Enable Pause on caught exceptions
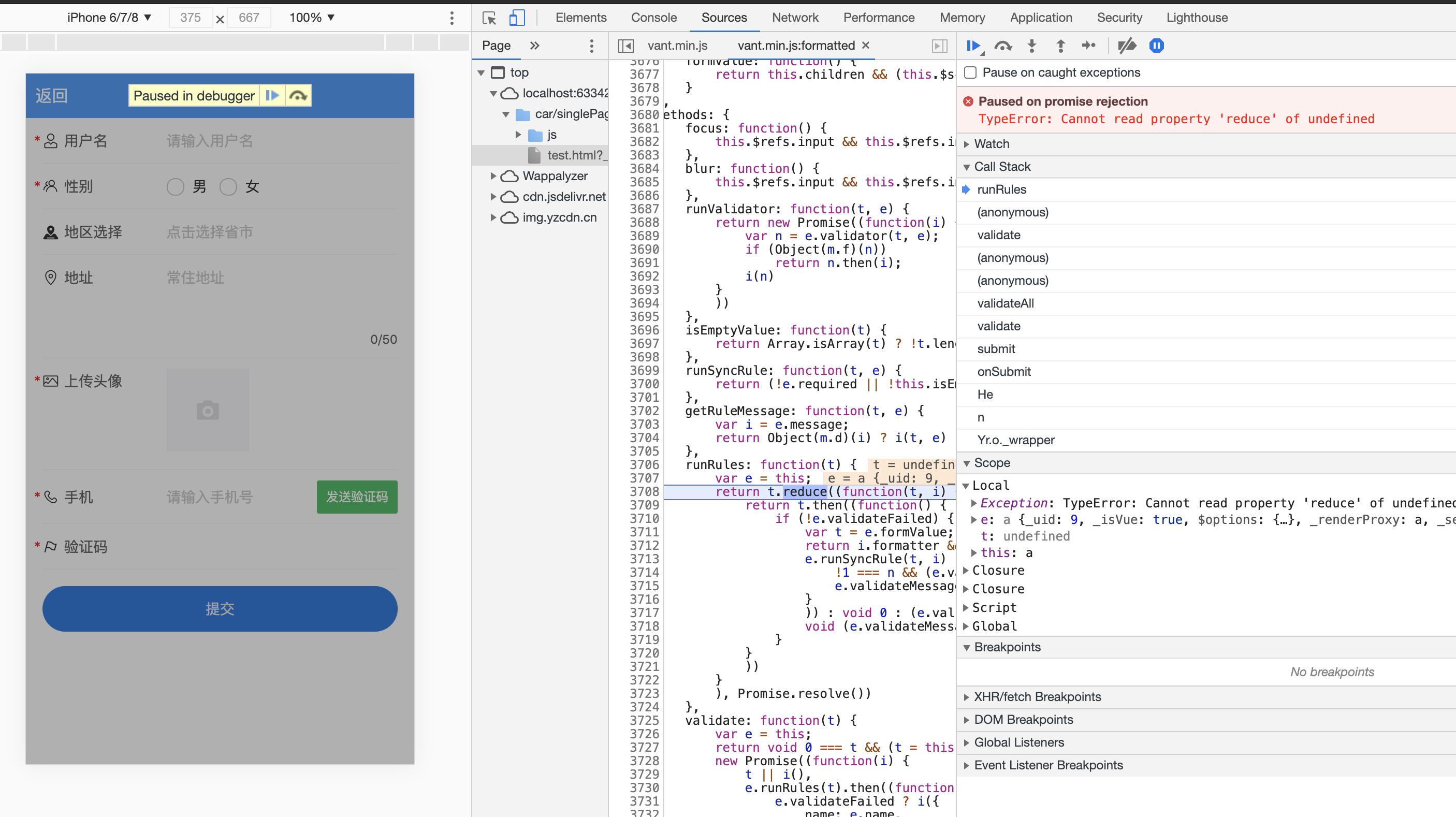The height and width of the screenshot is (817, 1456). 970,72
